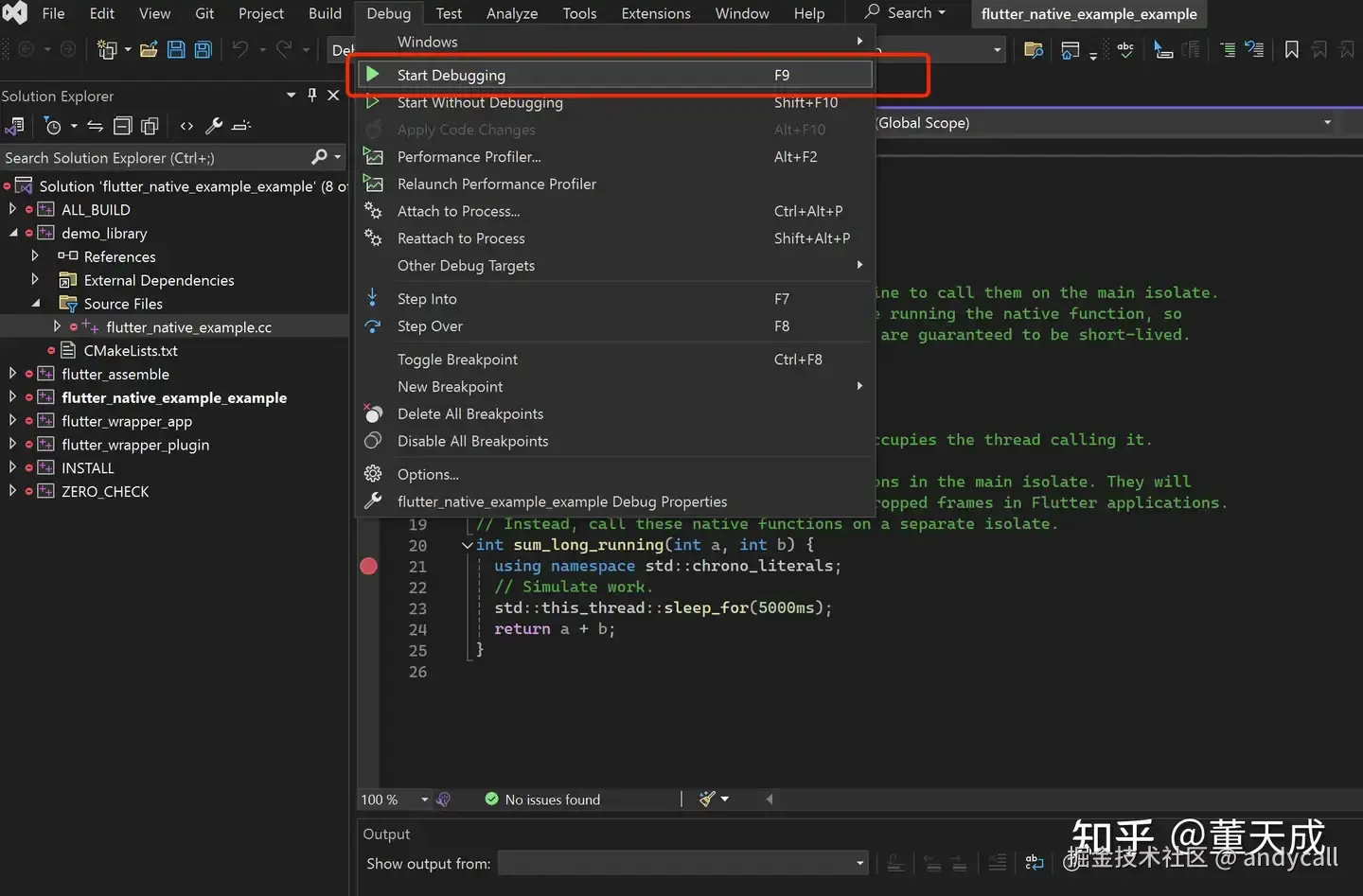The image size is (1363, 896).
Task: Toggle the breakpoint on line 21
Action: click(369, 566)
